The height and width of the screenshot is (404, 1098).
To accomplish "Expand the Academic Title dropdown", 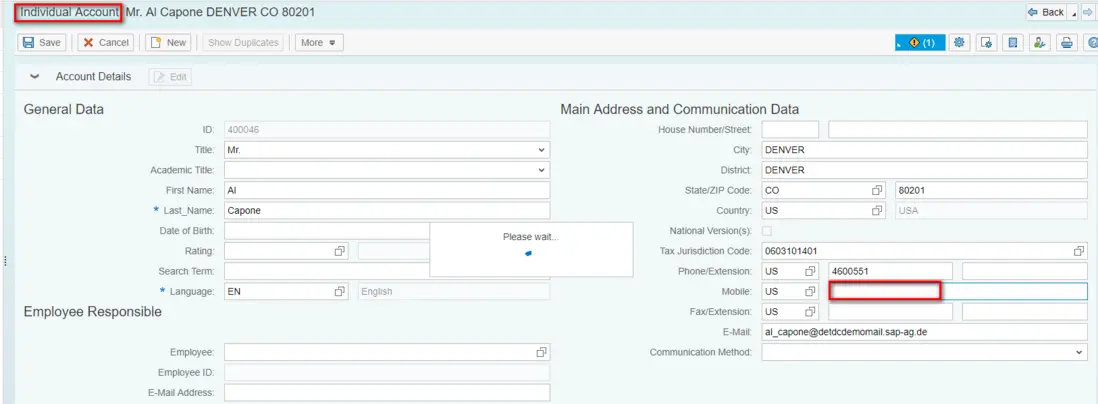I will point(541,170).
